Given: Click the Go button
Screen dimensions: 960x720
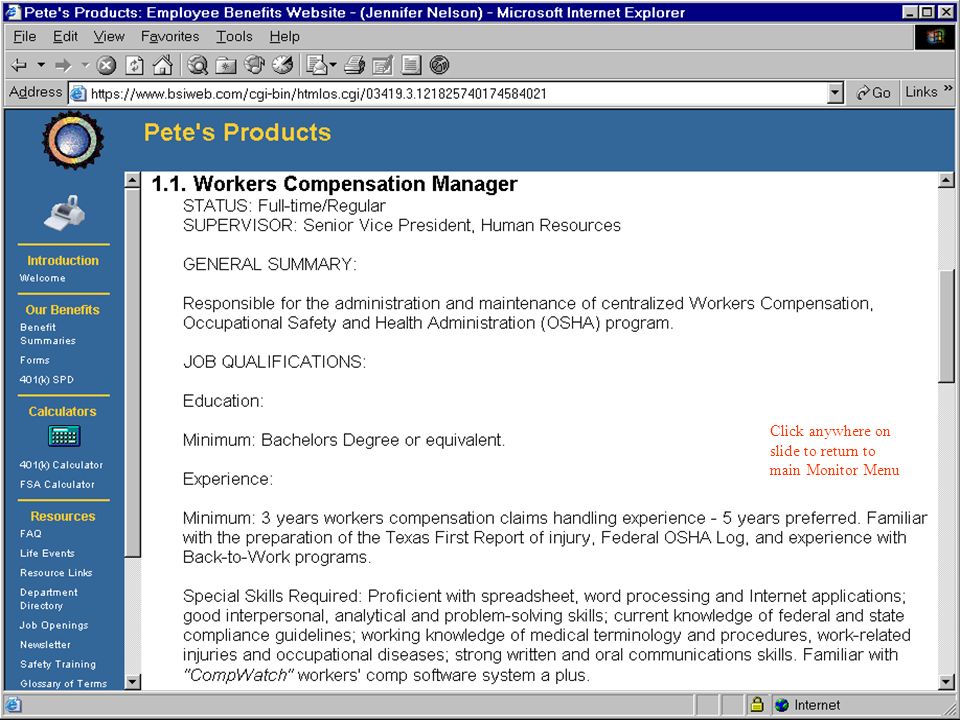Looking at the screenshot, I should 874,93.
